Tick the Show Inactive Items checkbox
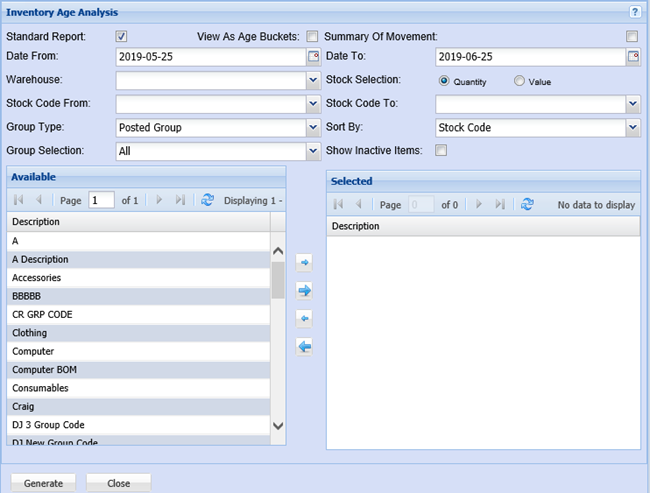This screenshot has height=493, width=650. [x=441, y=151]
